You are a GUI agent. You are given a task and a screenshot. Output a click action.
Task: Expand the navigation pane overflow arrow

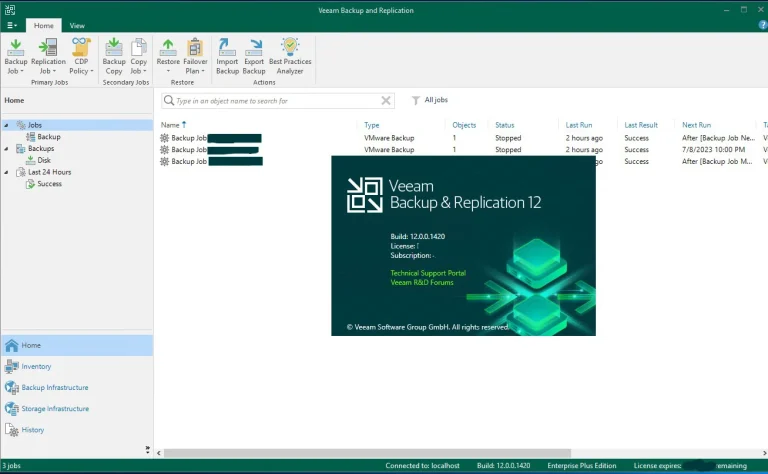click(147, 449)
